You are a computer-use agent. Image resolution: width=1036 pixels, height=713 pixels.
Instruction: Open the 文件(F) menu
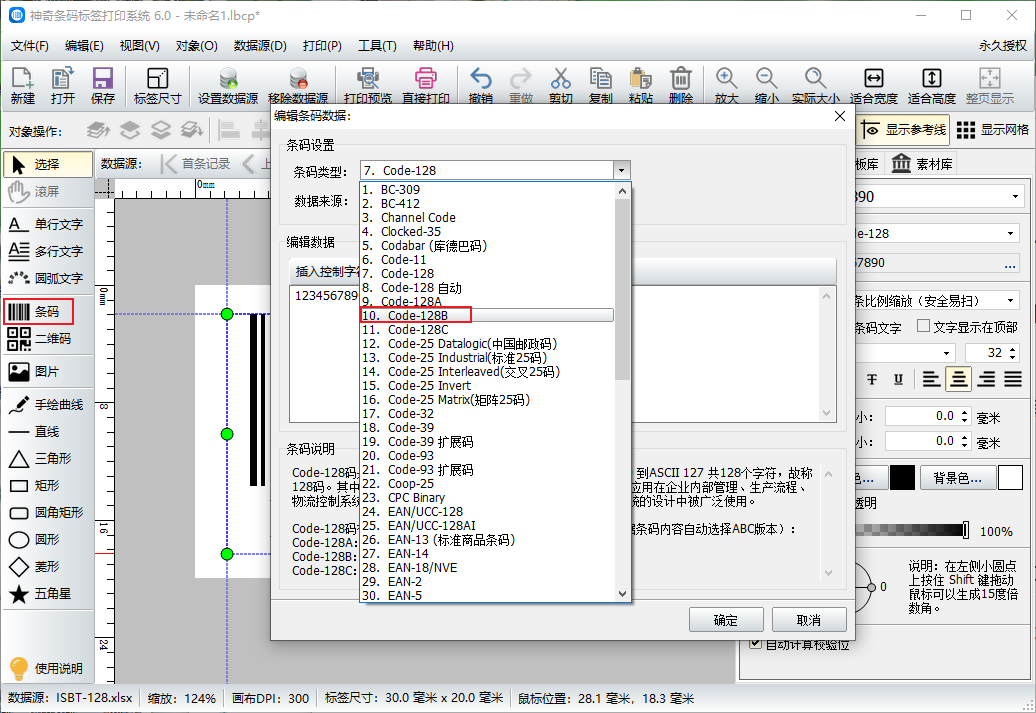click(x=30, y=46)
